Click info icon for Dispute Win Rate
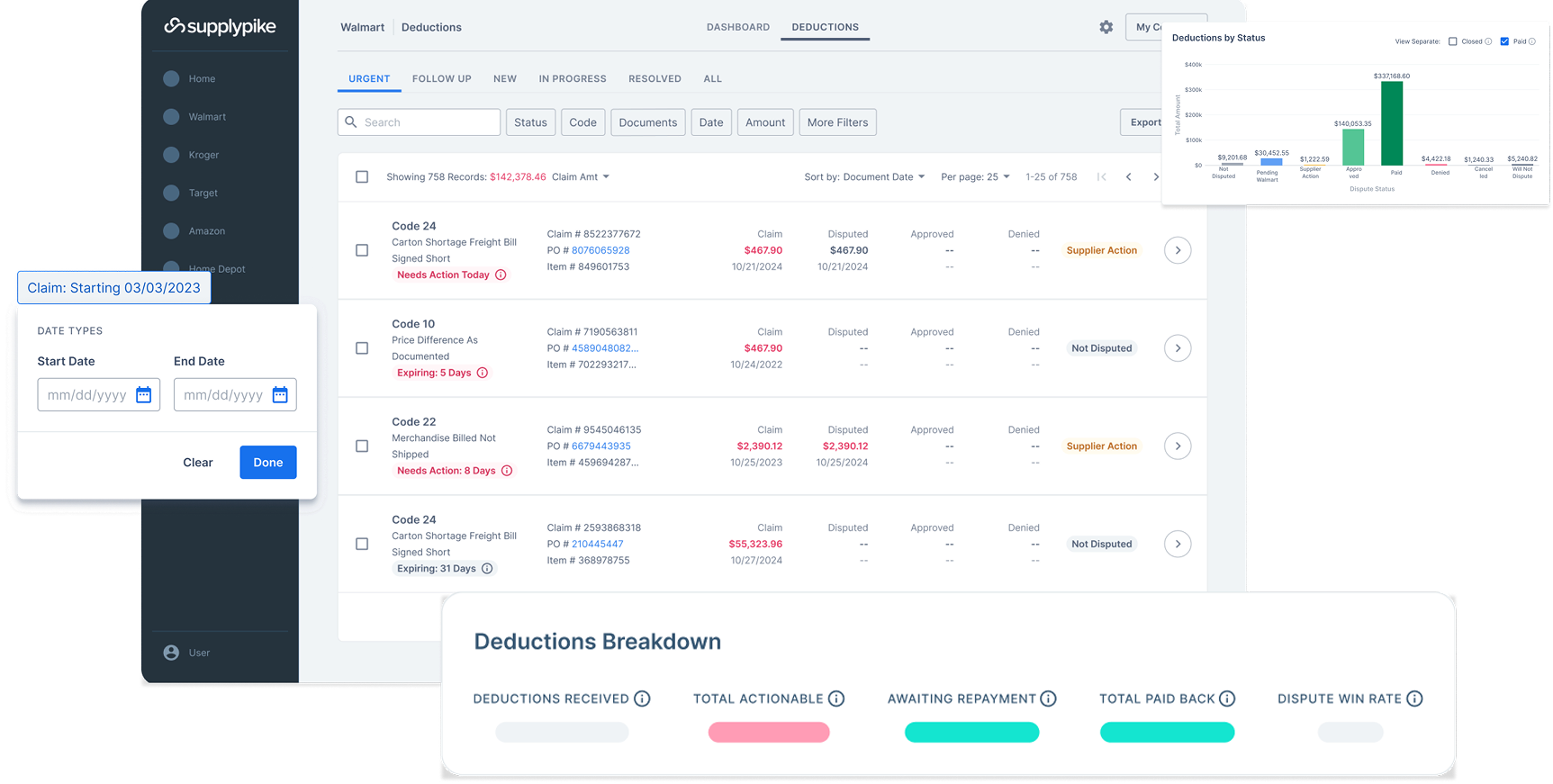This screenshot has width=1553, height=784. point(1414,699)
